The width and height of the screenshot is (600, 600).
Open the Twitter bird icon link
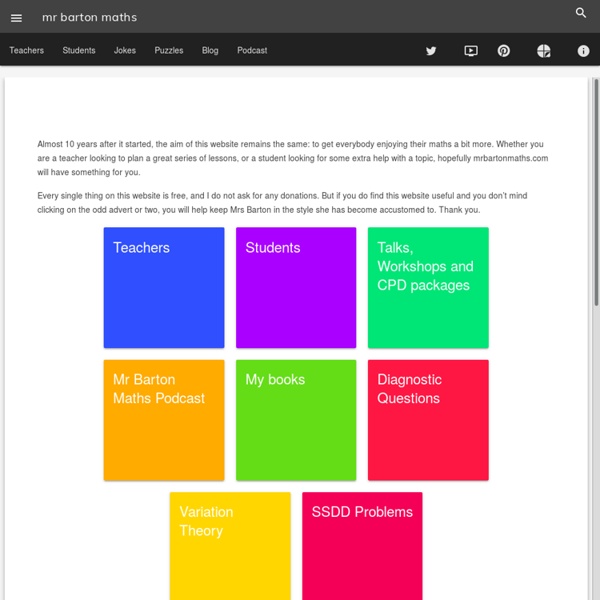pos(431,51)
